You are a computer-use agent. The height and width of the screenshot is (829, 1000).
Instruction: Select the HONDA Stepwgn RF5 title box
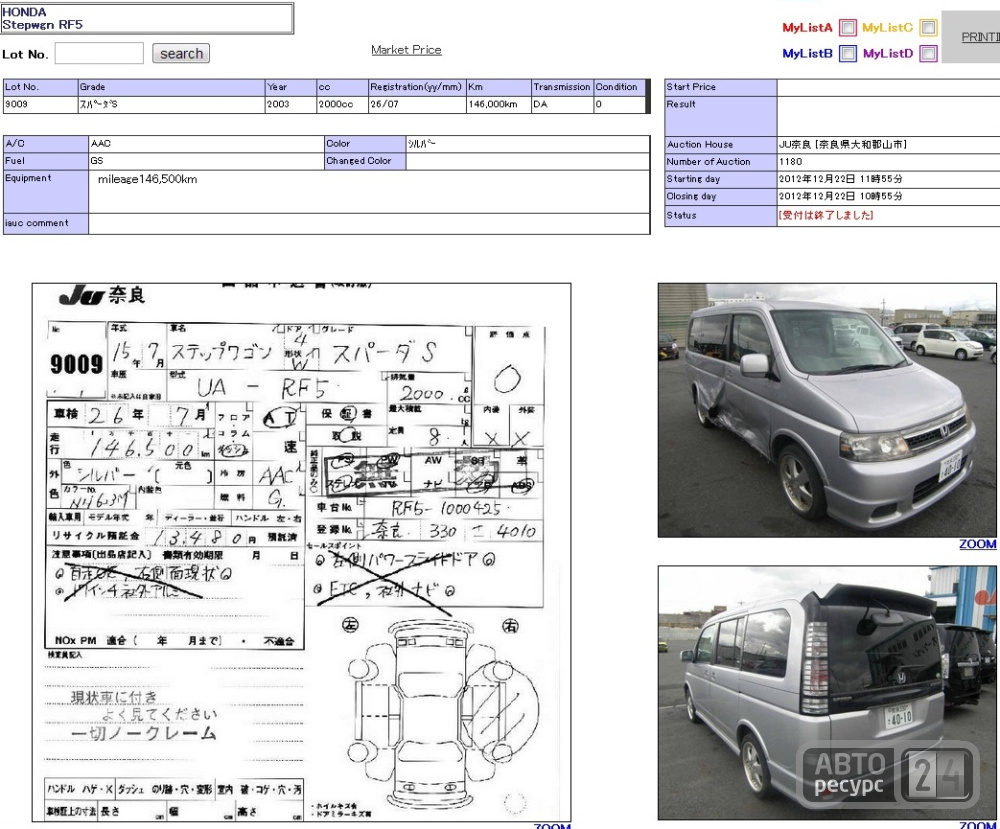point(147,18)
